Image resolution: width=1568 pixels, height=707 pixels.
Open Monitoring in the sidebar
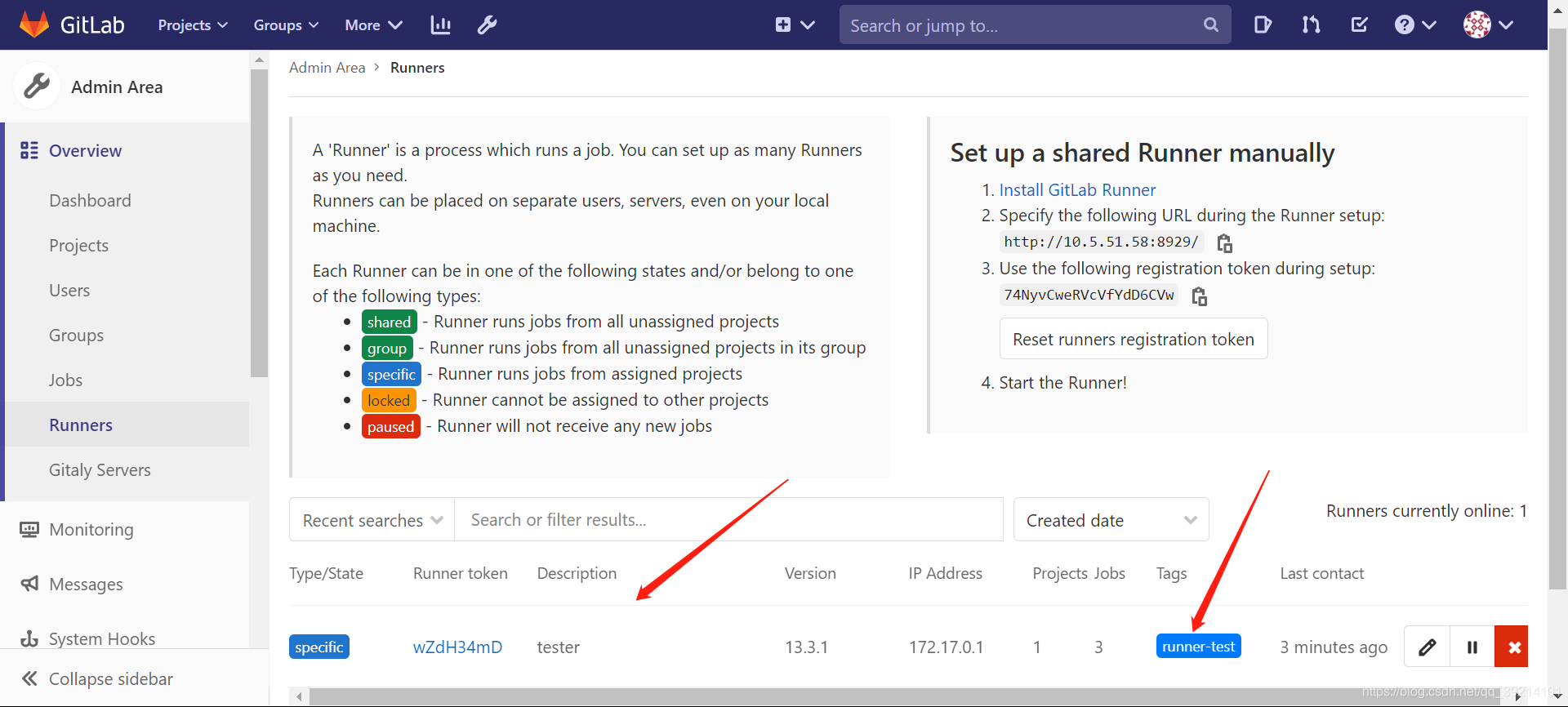point(91,530)
